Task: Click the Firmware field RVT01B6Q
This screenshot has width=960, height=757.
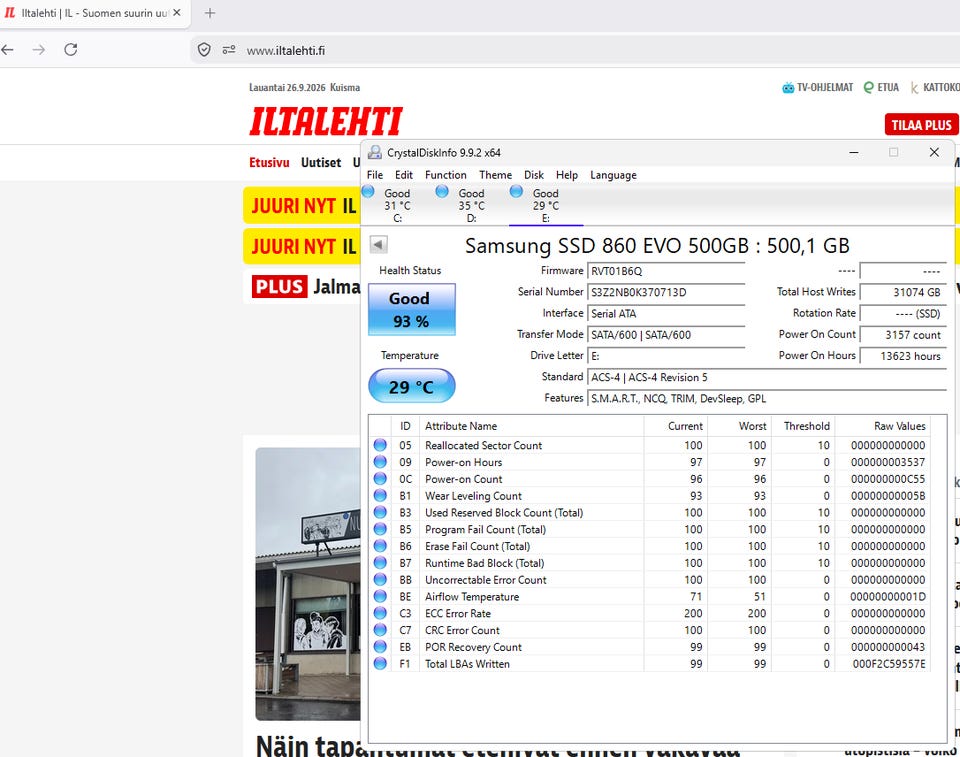Action: pos(666,271)
